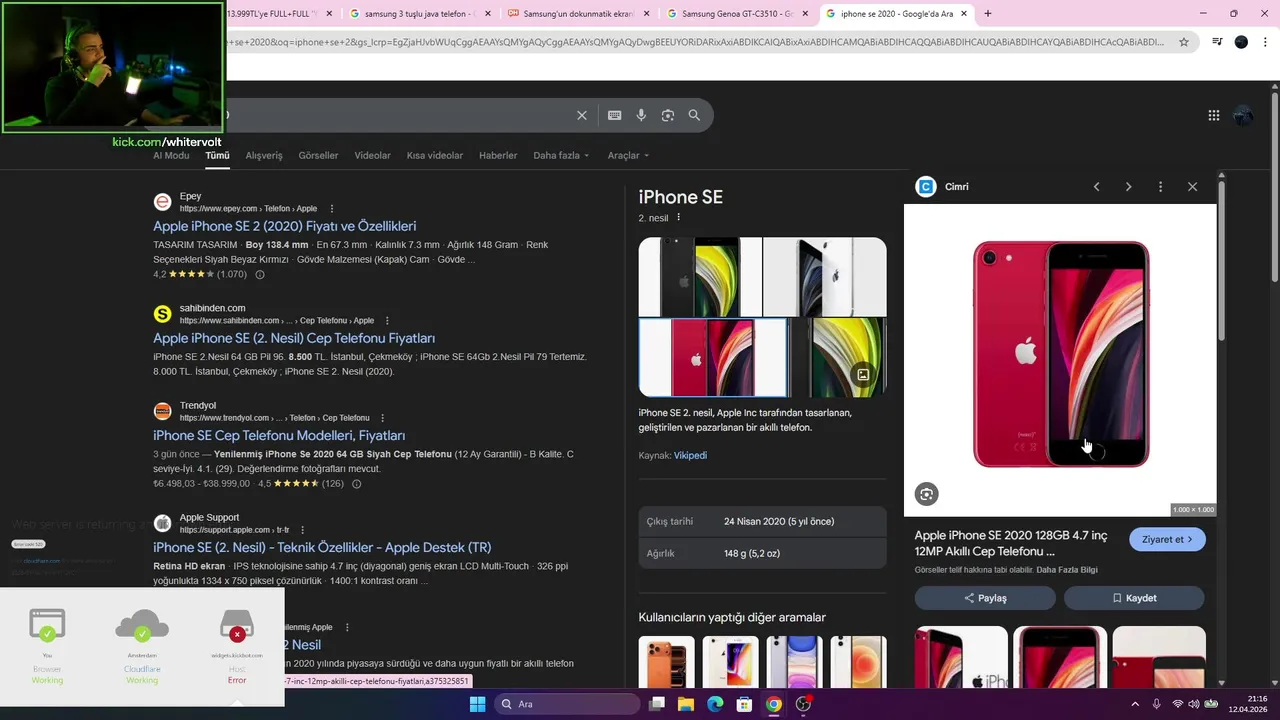
Task: Close the image preview panel
Action: pyautogui.click(x=1192, y=187)
